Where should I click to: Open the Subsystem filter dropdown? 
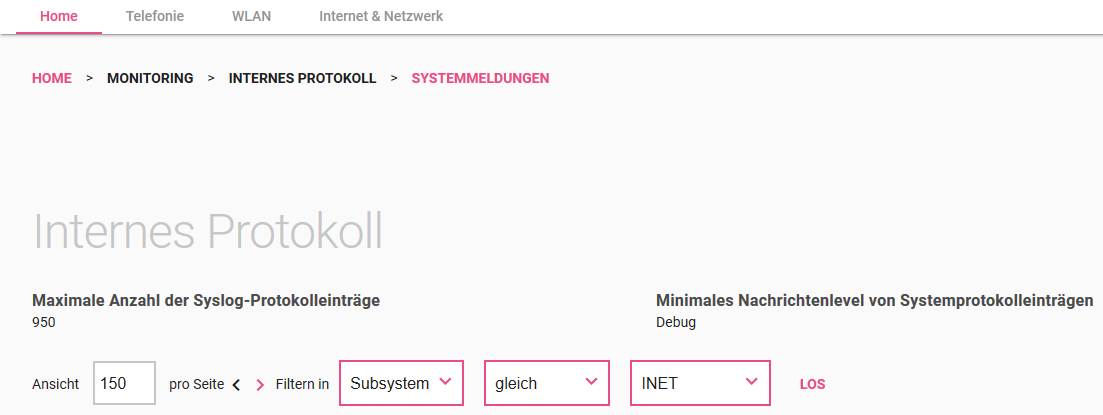point(401,383)
